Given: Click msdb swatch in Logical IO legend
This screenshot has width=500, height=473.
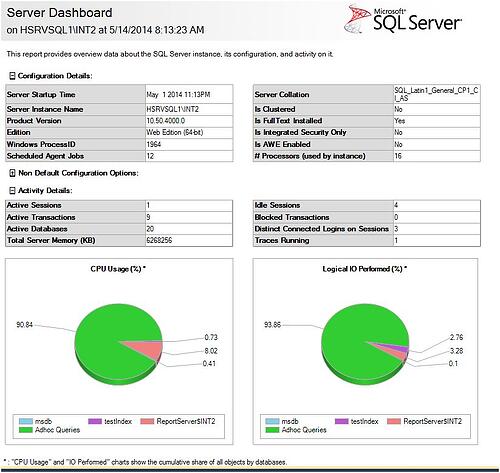Looking at the screenshot, I should pos(272,421).
